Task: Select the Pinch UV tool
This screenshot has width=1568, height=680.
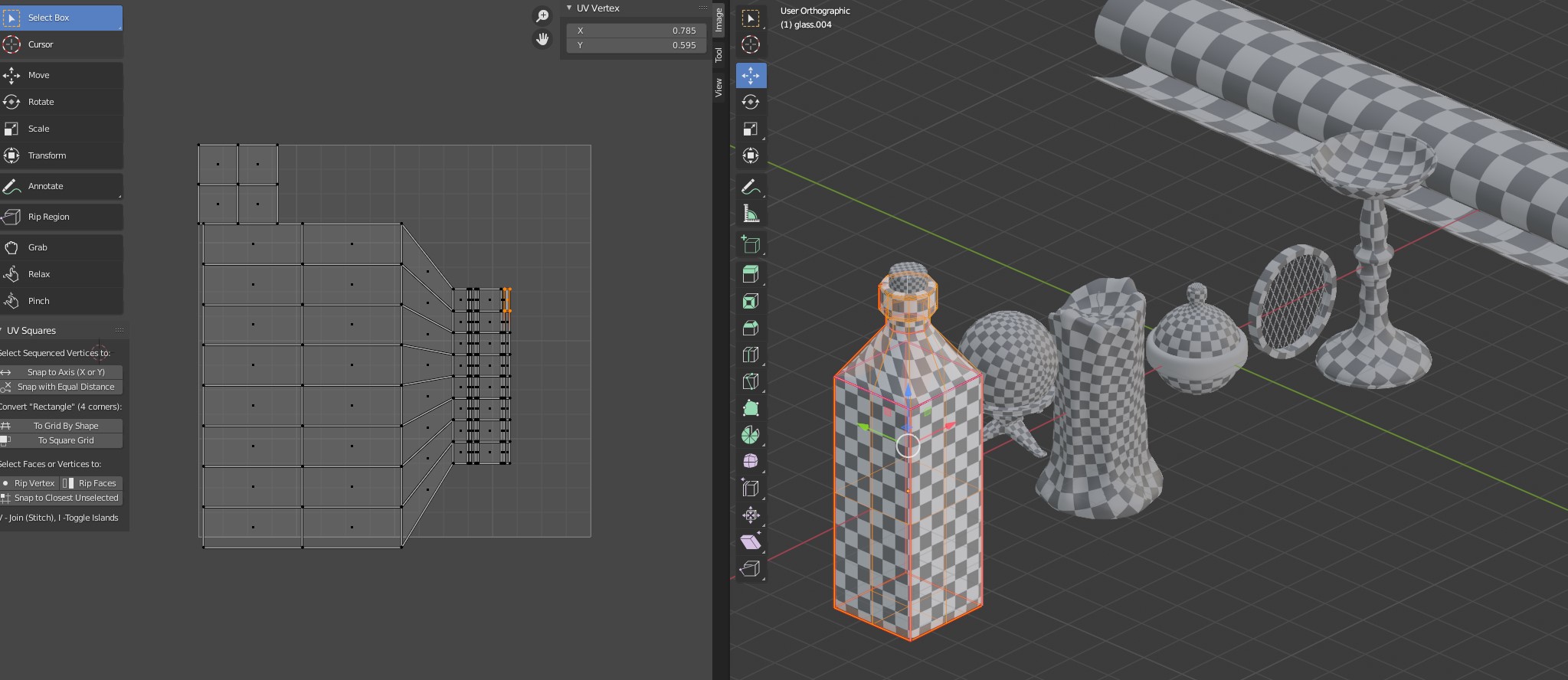Action: pyautogui.click(x=39, y=301)
